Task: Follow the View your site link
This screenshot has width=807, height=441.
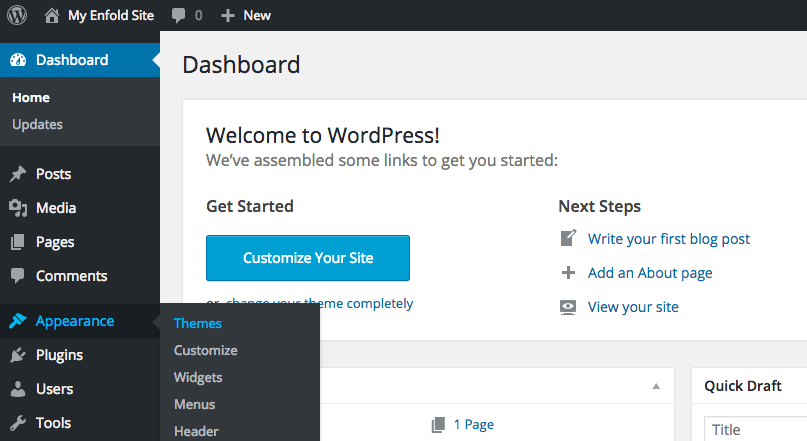Action: [x=633, y=307]
